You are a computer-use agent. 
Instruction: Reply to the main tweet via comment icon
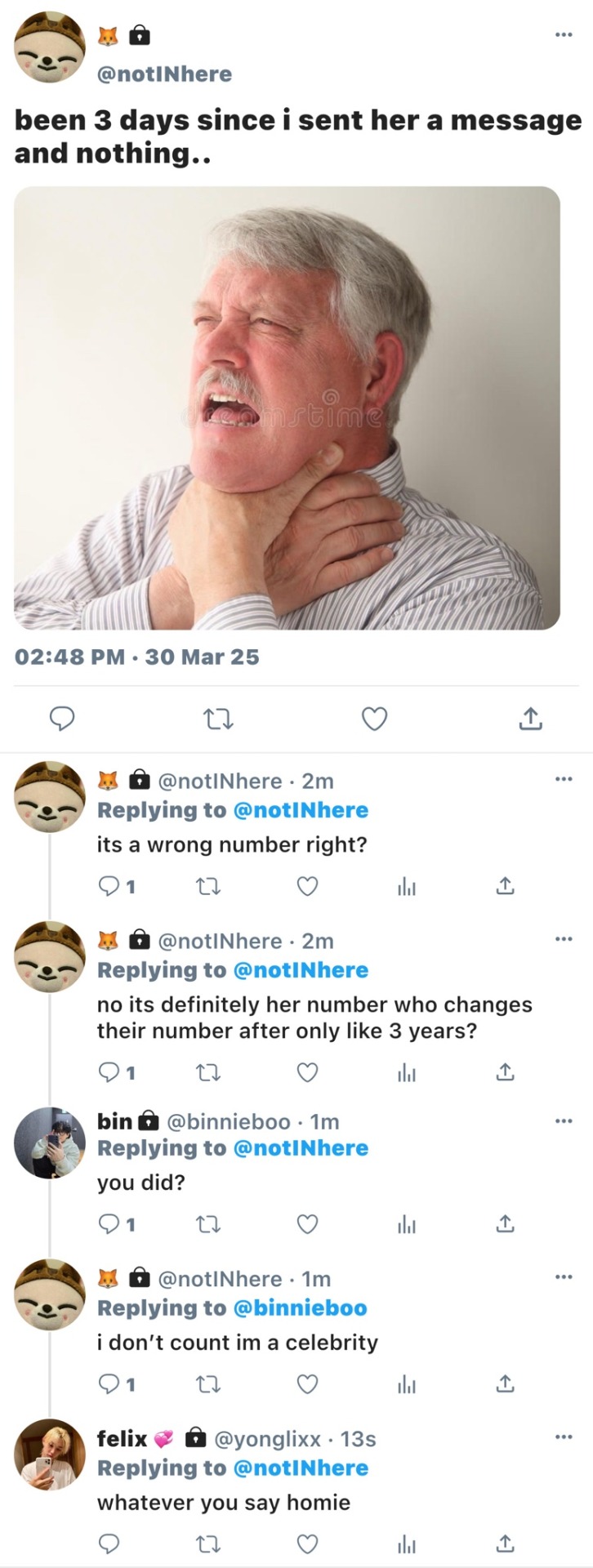coord(62,719)
